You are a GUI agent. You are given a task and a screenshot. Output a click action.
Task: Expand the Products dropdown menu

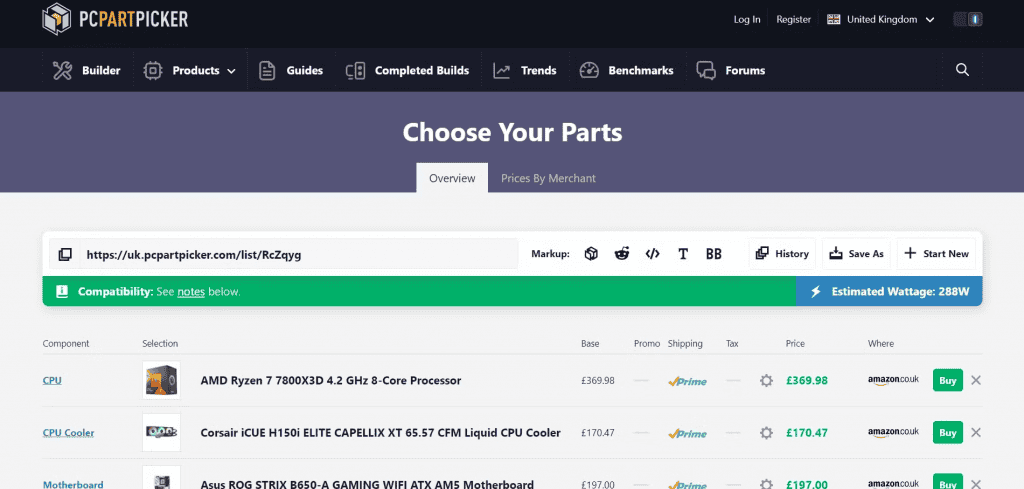click(x=189, y=71)
